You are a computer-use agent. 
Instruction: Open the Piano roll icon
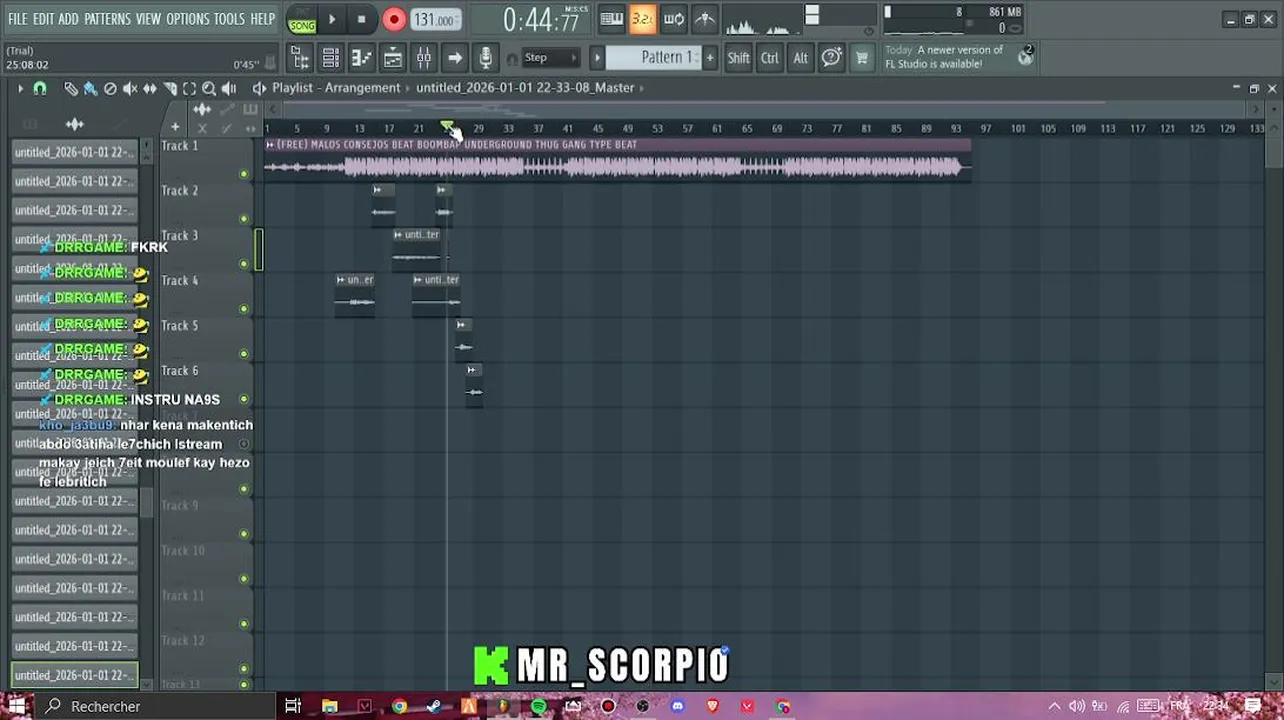pos(362,58)
